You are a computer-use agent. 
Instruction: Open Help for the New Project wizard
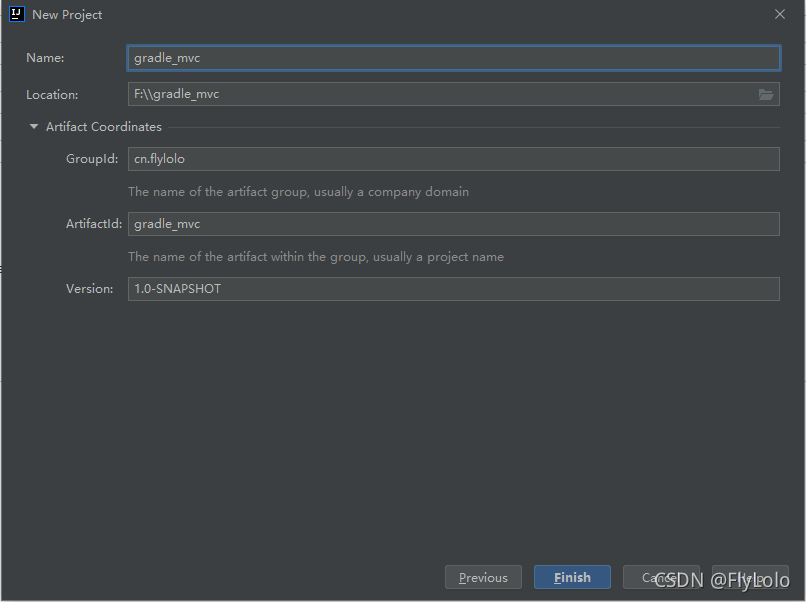750,577
